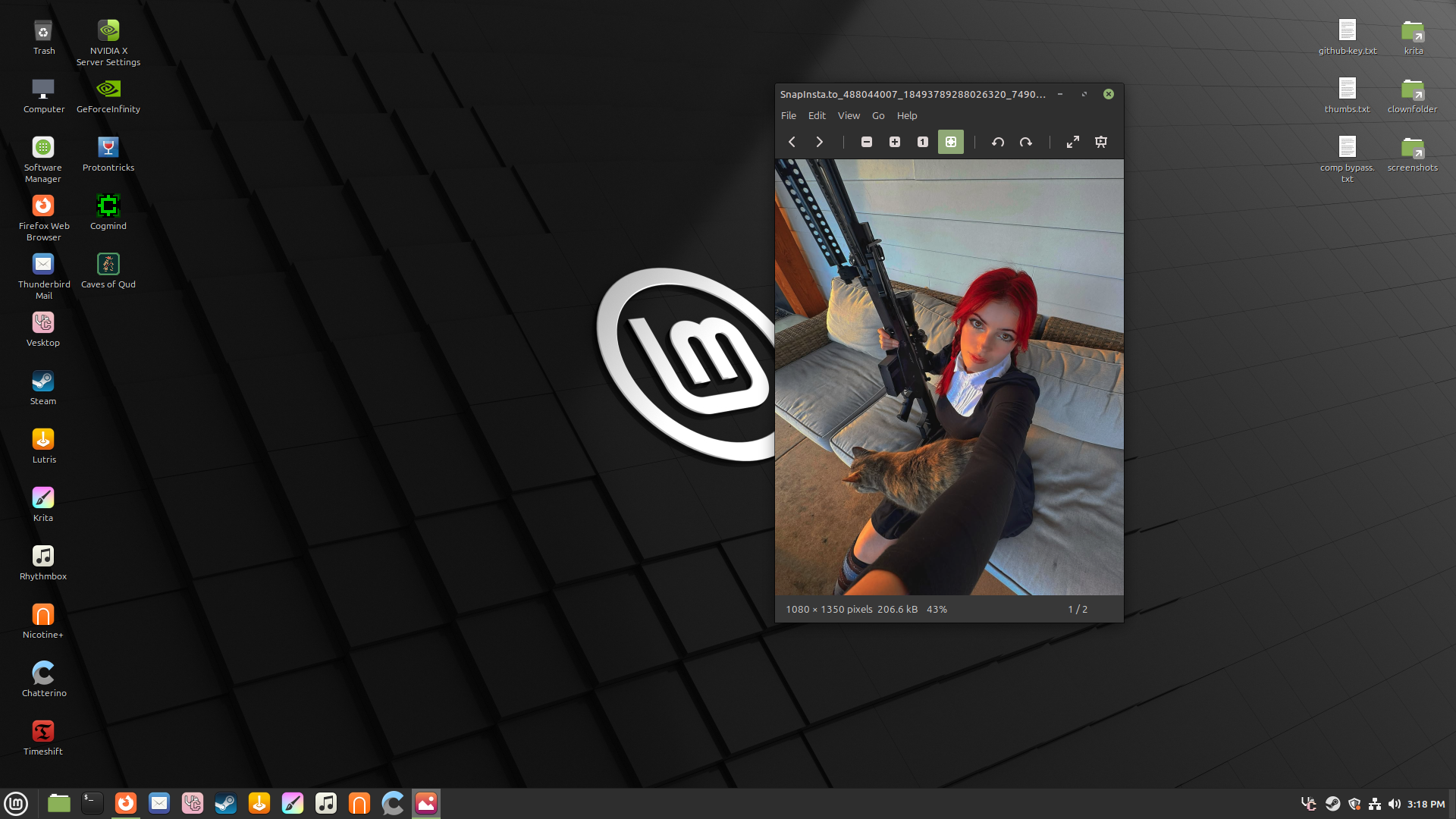Click image viewer taskbar window button
This screenshot has height=819, width=1456.
[x=426, y=803]
